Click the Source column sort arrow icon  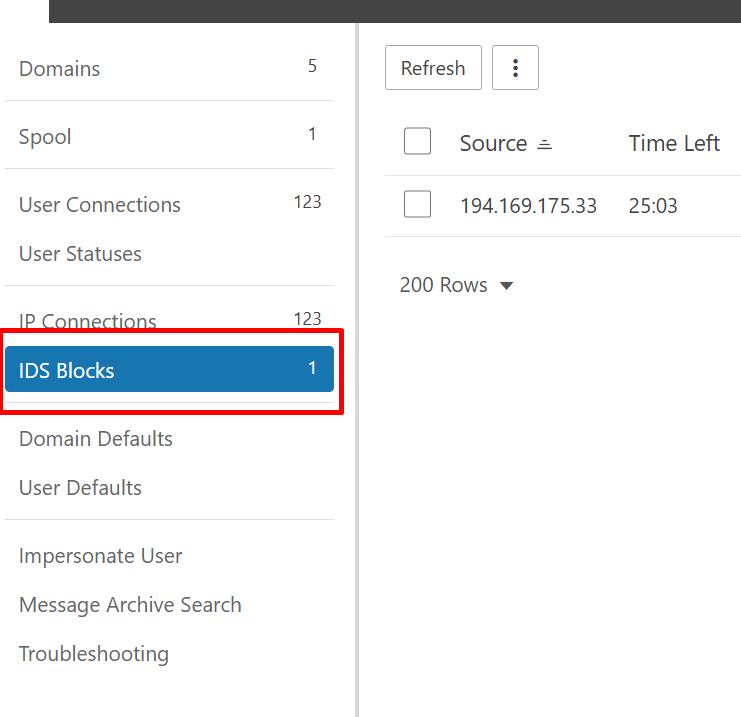click(x=544, y=144)
